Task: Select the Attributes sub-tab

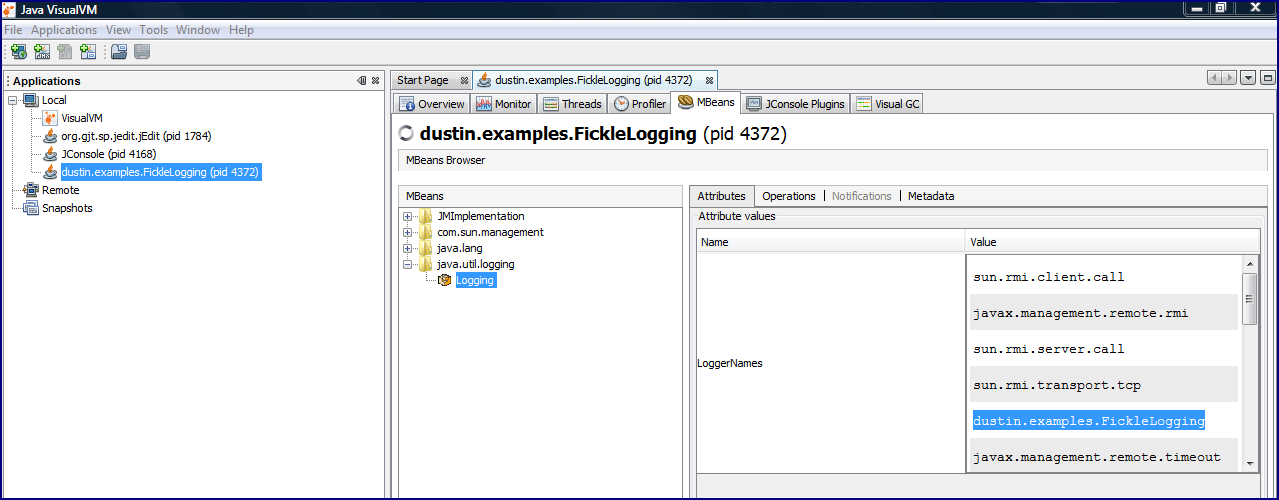Action: pos(721,196)
